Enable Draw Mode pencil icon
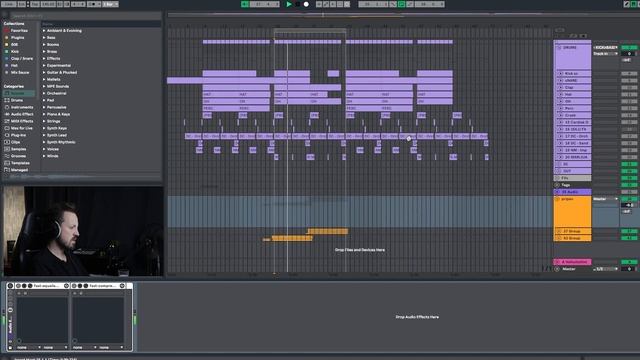This screenshot has height=360, width=640. coord(627,4)
